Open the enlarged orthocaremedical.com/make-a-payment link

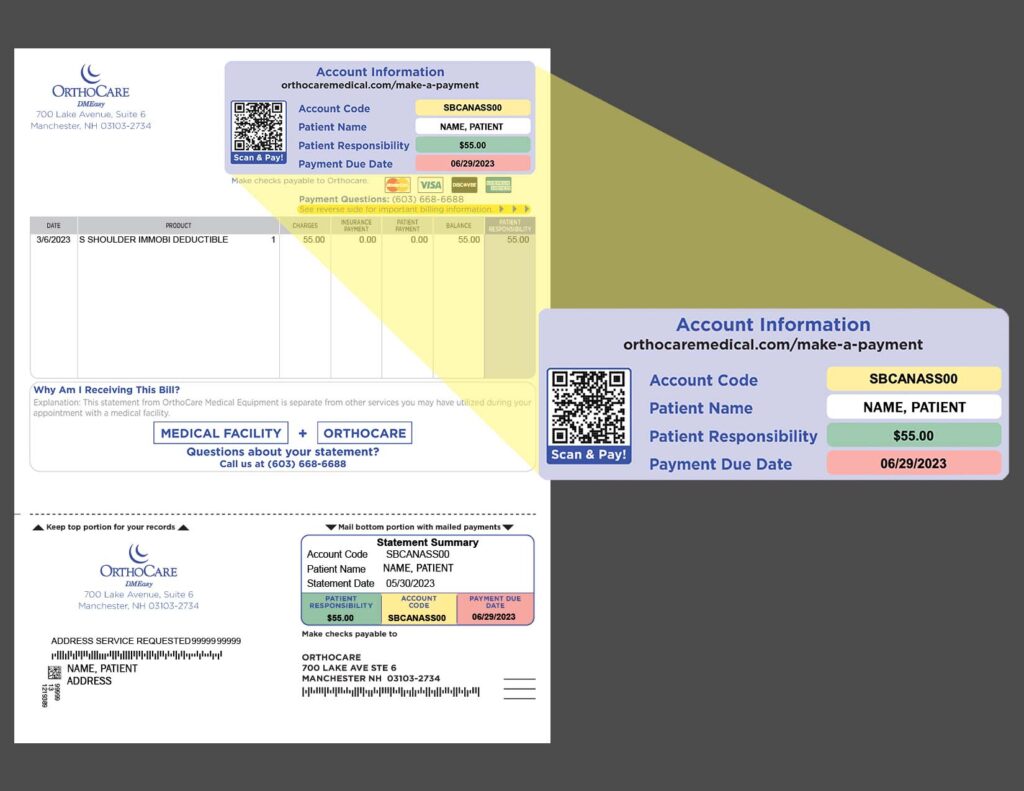click(x=773, y=345)
